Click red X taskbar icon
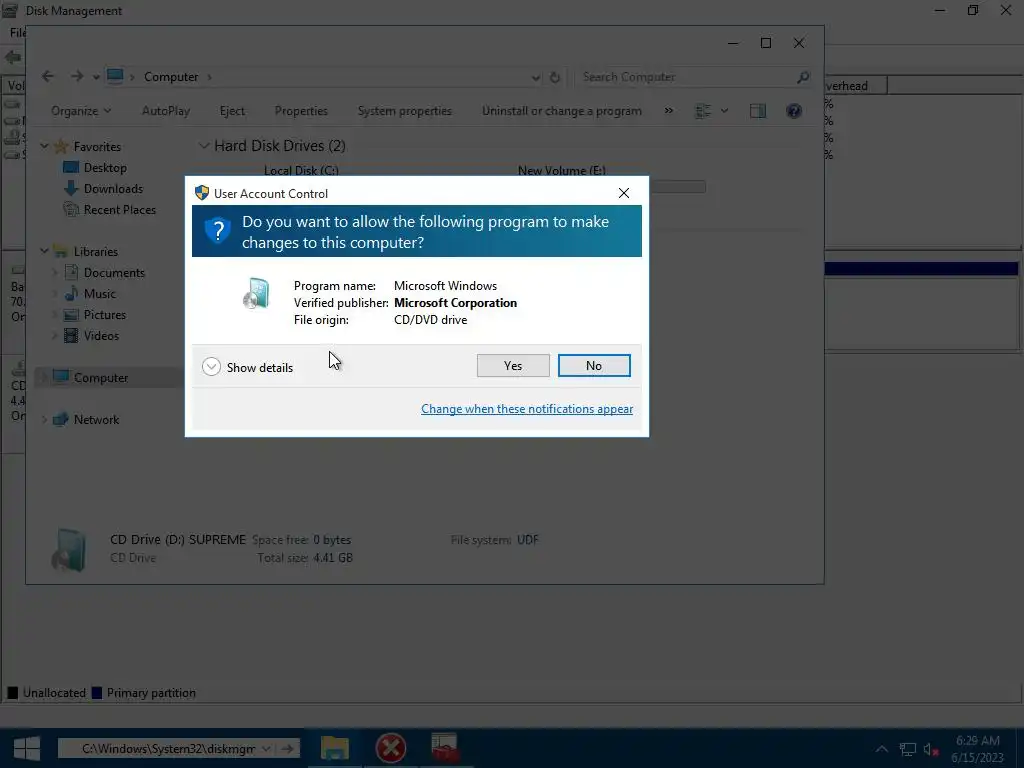 click(x=391, y=748)
